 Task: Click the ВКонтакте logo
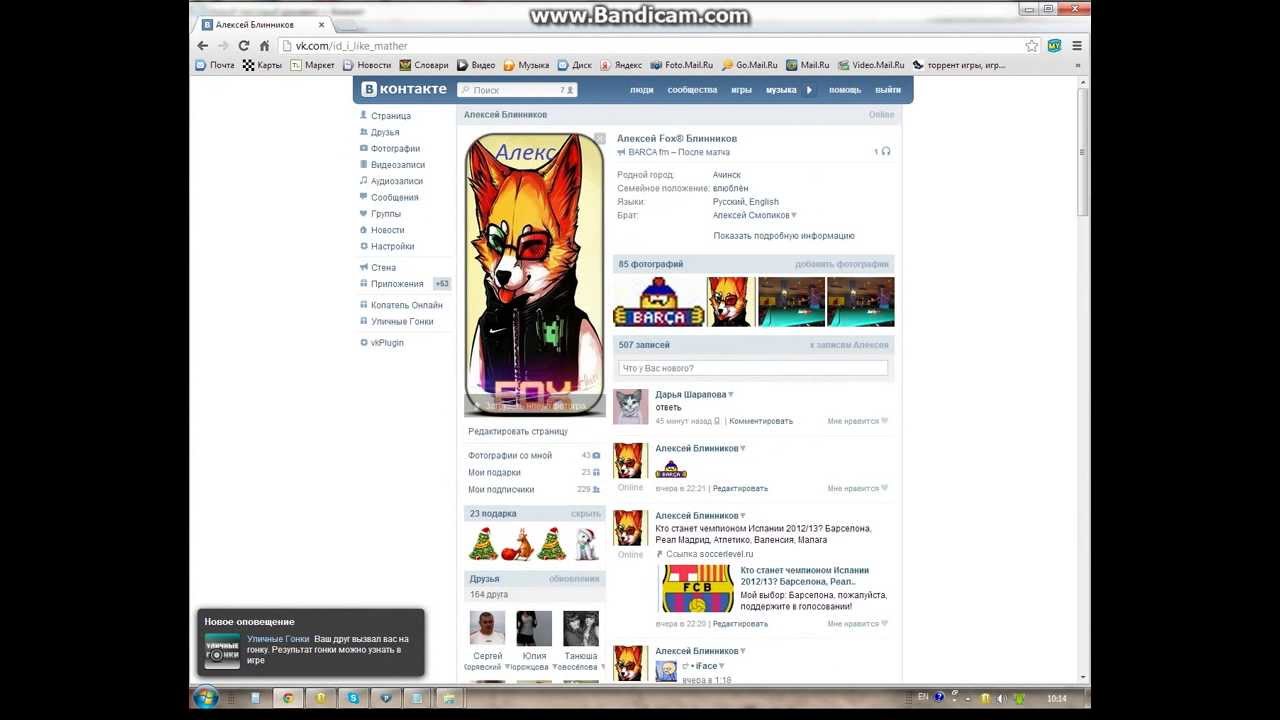[x=404, y=89]
